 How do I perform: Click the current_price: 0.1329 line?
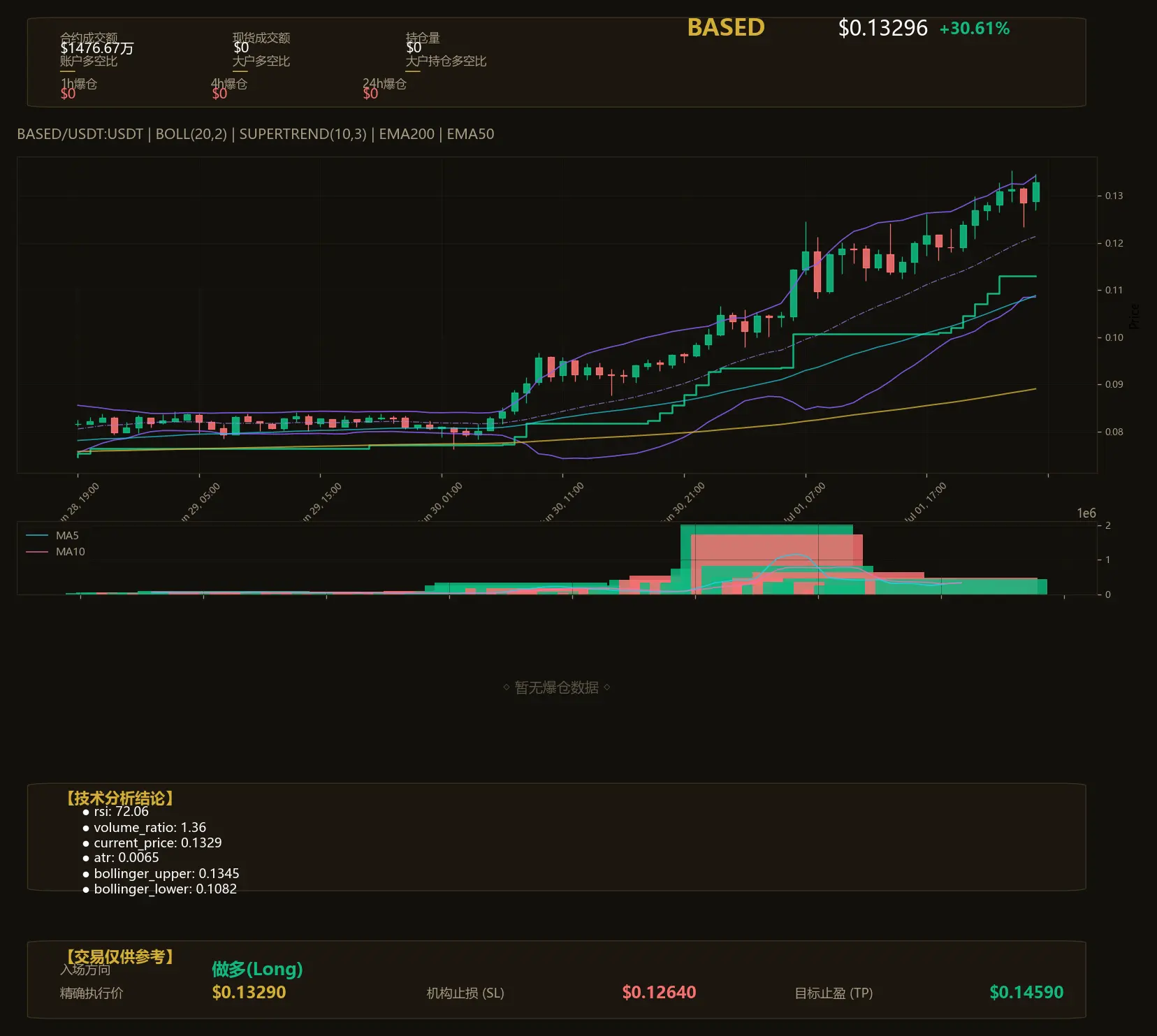click(152, 843)
